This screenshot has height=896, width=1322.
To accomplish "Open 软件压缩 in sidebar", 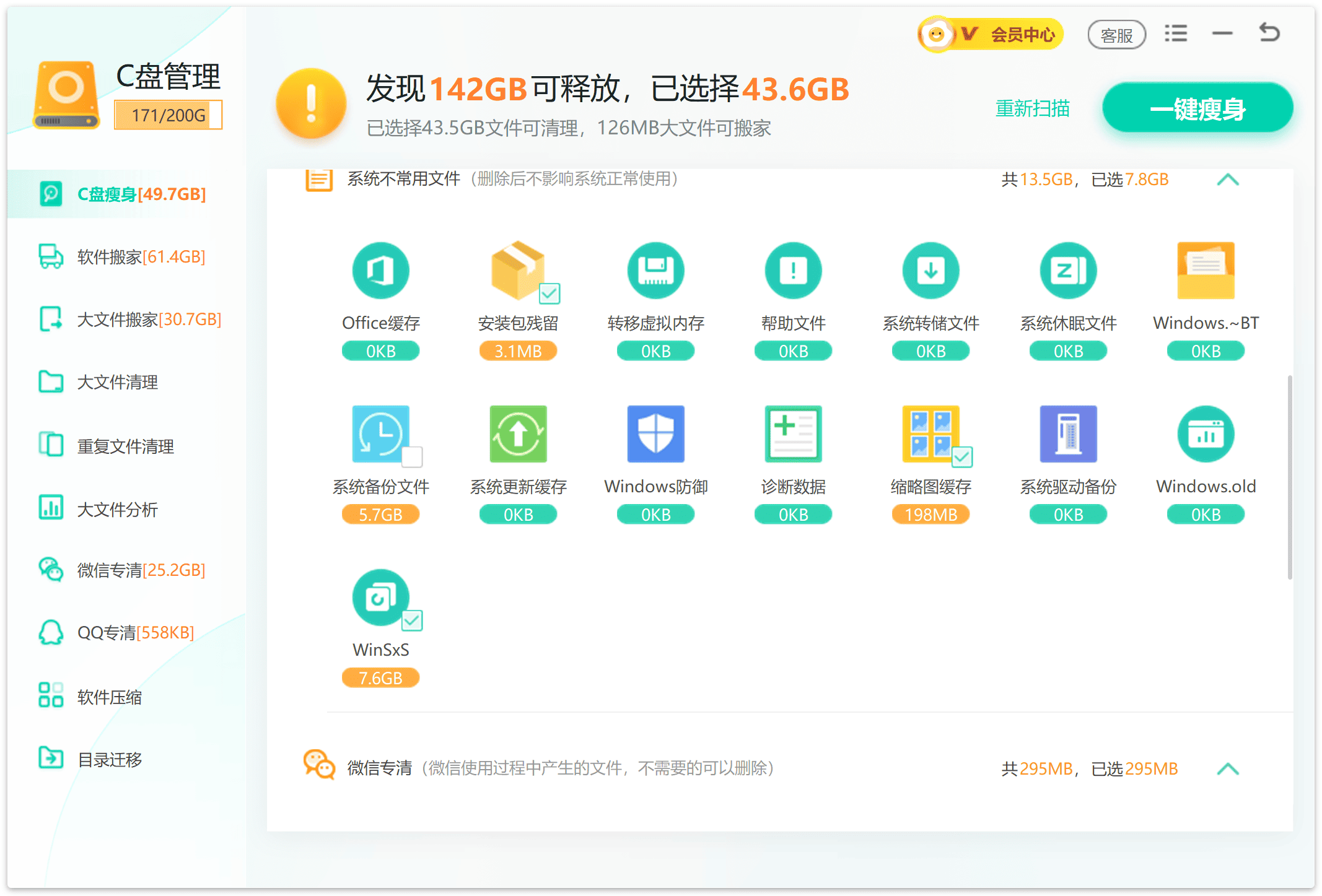I will [x=126, y=696].
